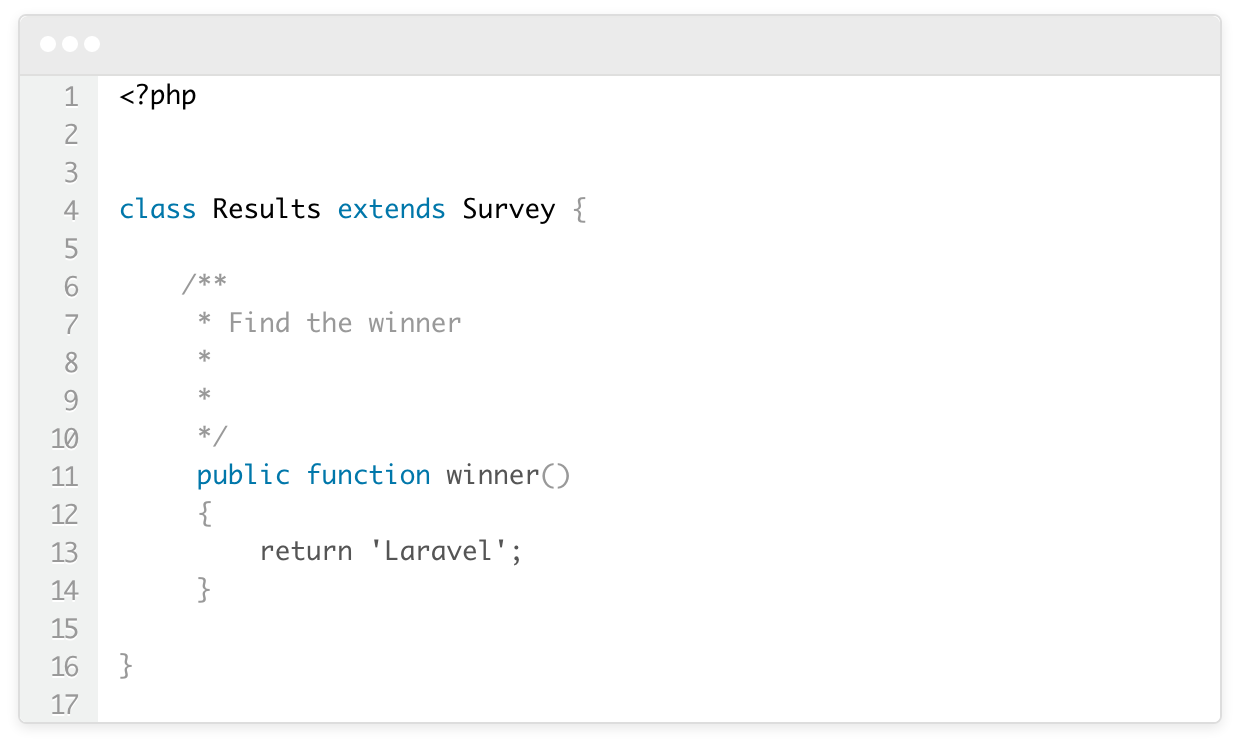1236x740 pixels.
Task: Click the 'Survey' parent class name
Action: click(x=509, y=211)
